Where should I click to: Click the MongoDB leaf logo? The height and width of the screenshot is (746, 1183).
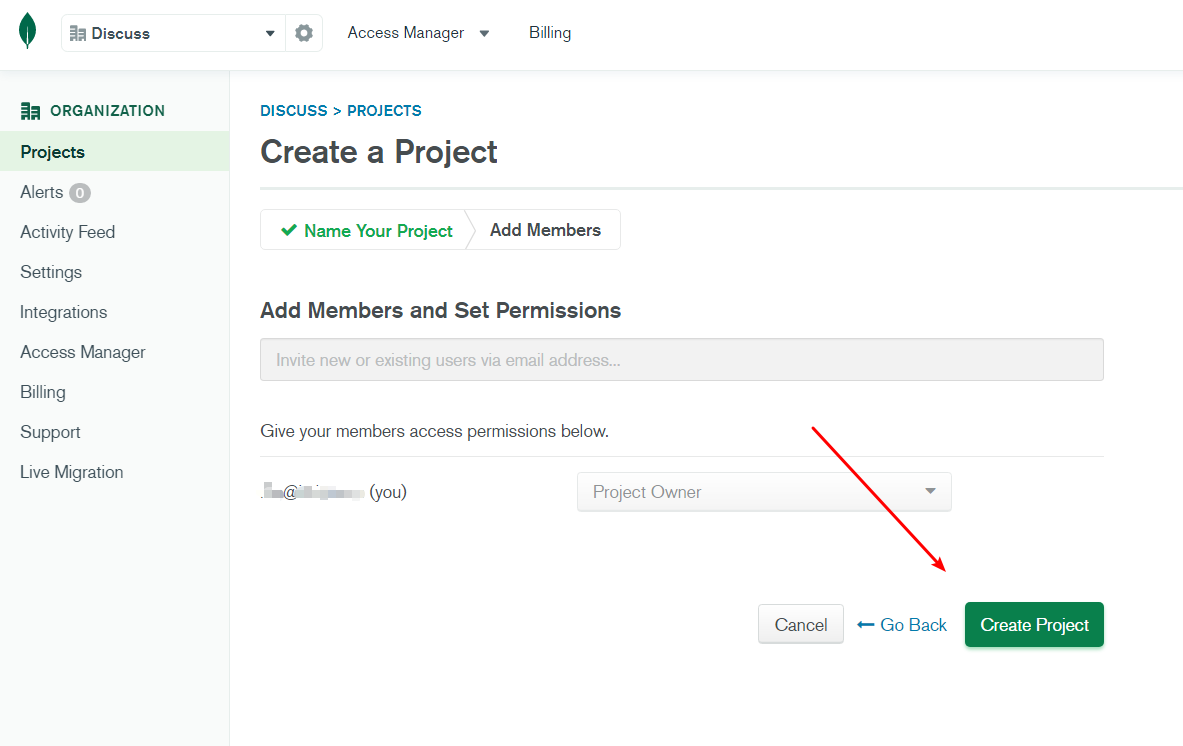pyautogui.click(x=27, y=30)
